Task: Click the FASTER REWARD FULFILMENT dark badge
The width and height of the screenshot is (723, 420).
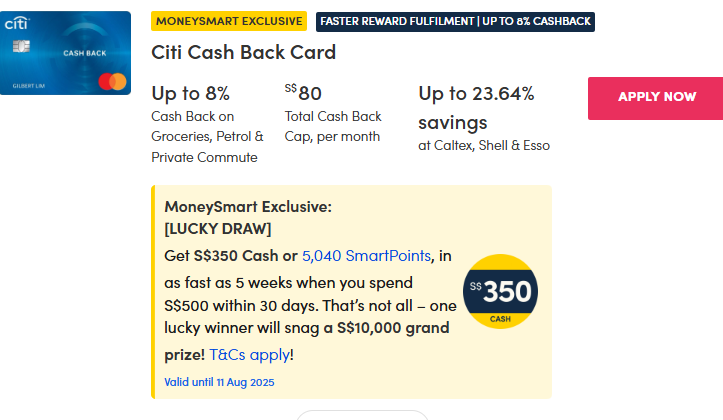Action: point(455,21)
